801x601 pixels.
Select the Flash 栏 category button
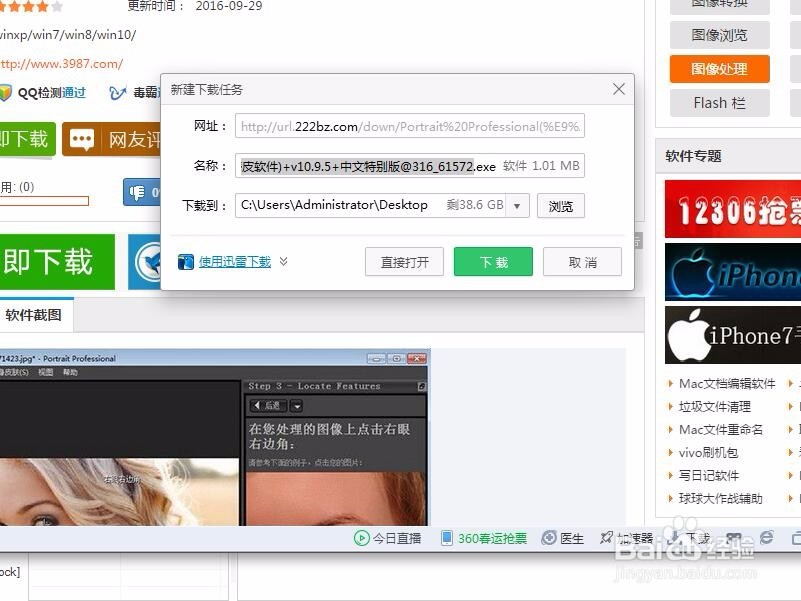pos(719,103)
